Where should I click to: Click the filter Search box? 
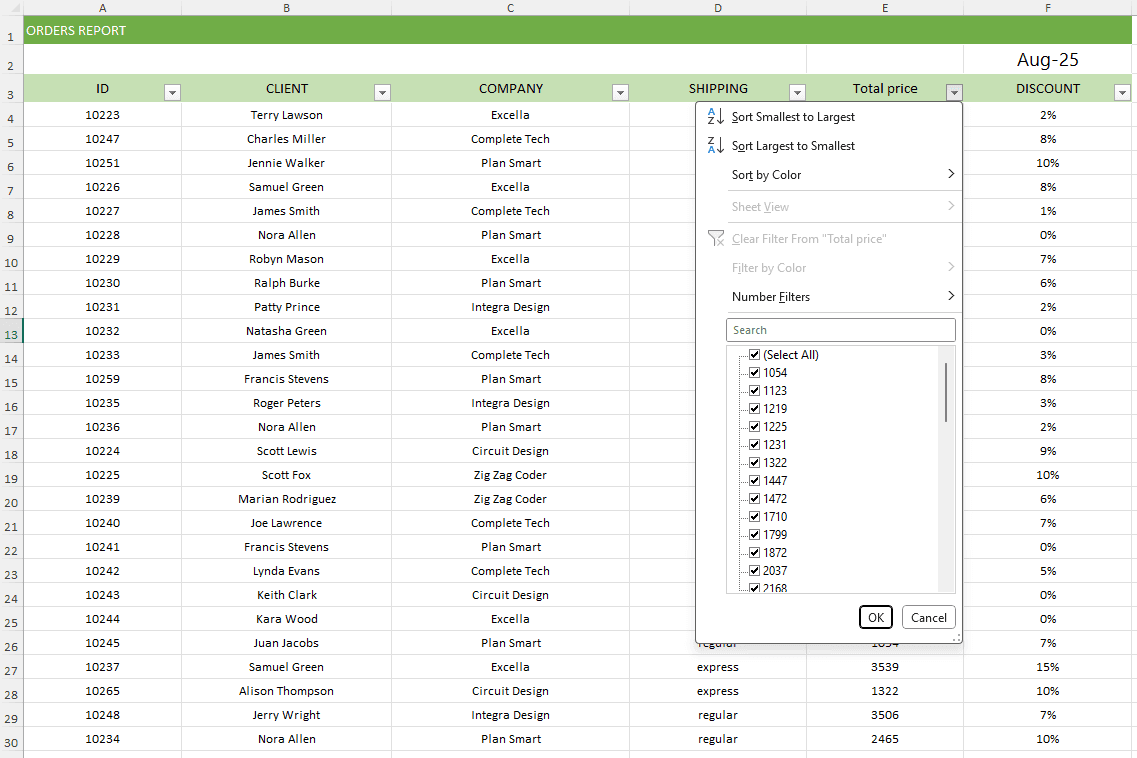point(840,330)
